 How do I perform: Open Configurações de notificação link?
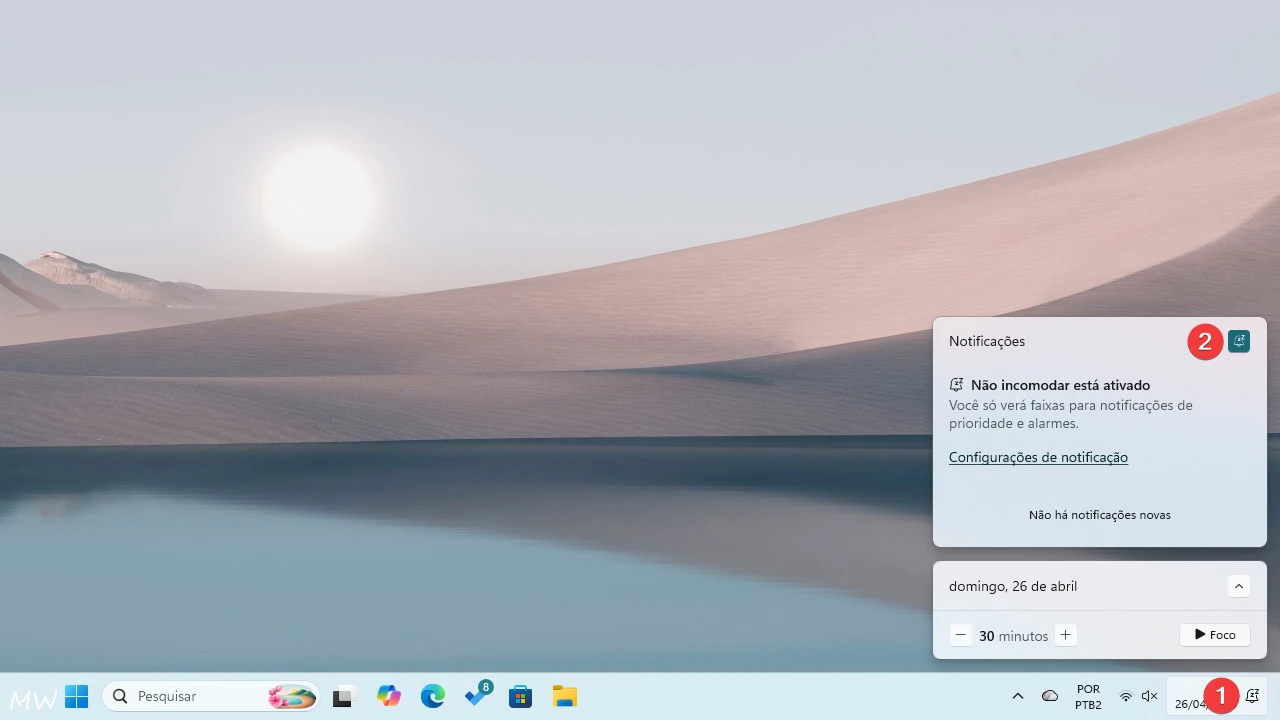coord(1038,457)
